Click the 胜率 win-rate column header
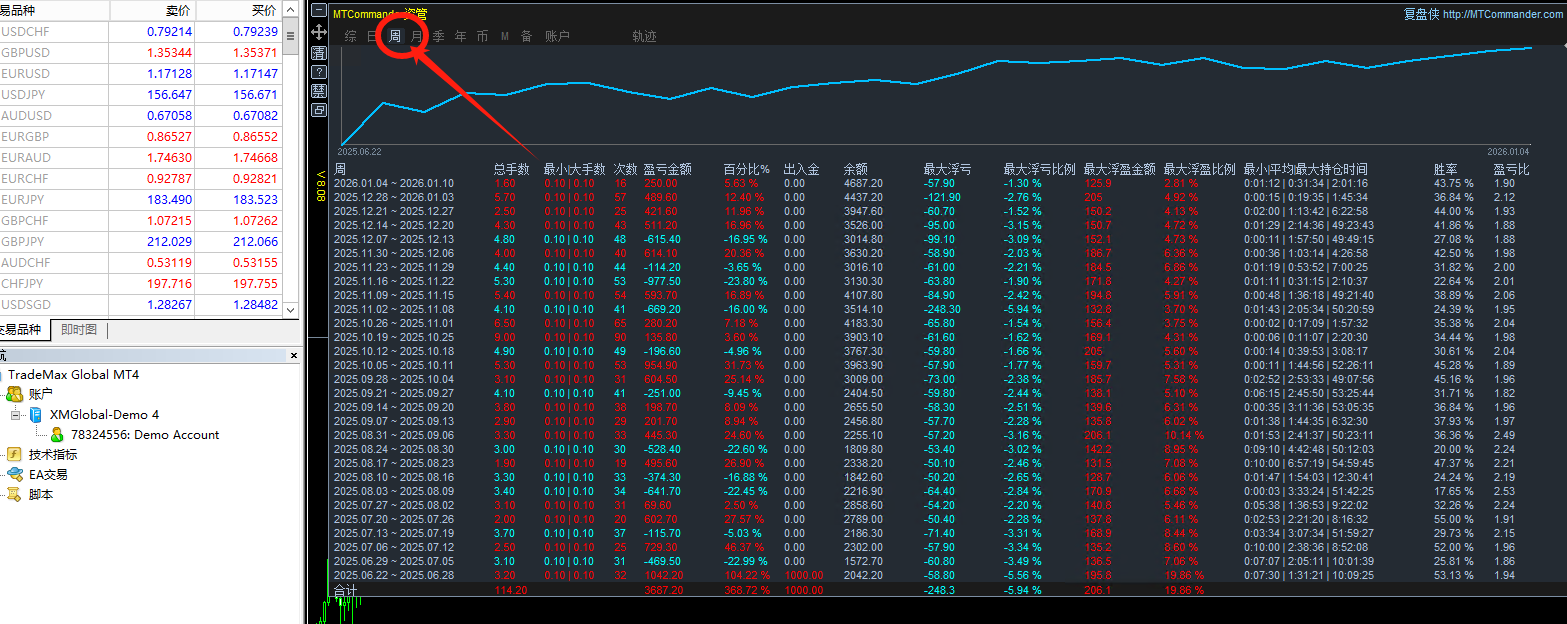This screenshot has height=624, width=1567. tap(1446, 169)
